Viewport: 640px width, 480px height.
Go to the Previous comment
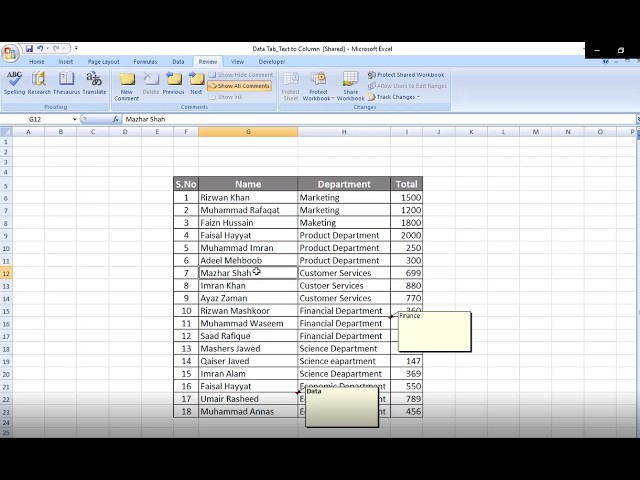pyautogui.click(x=173, y=83)
